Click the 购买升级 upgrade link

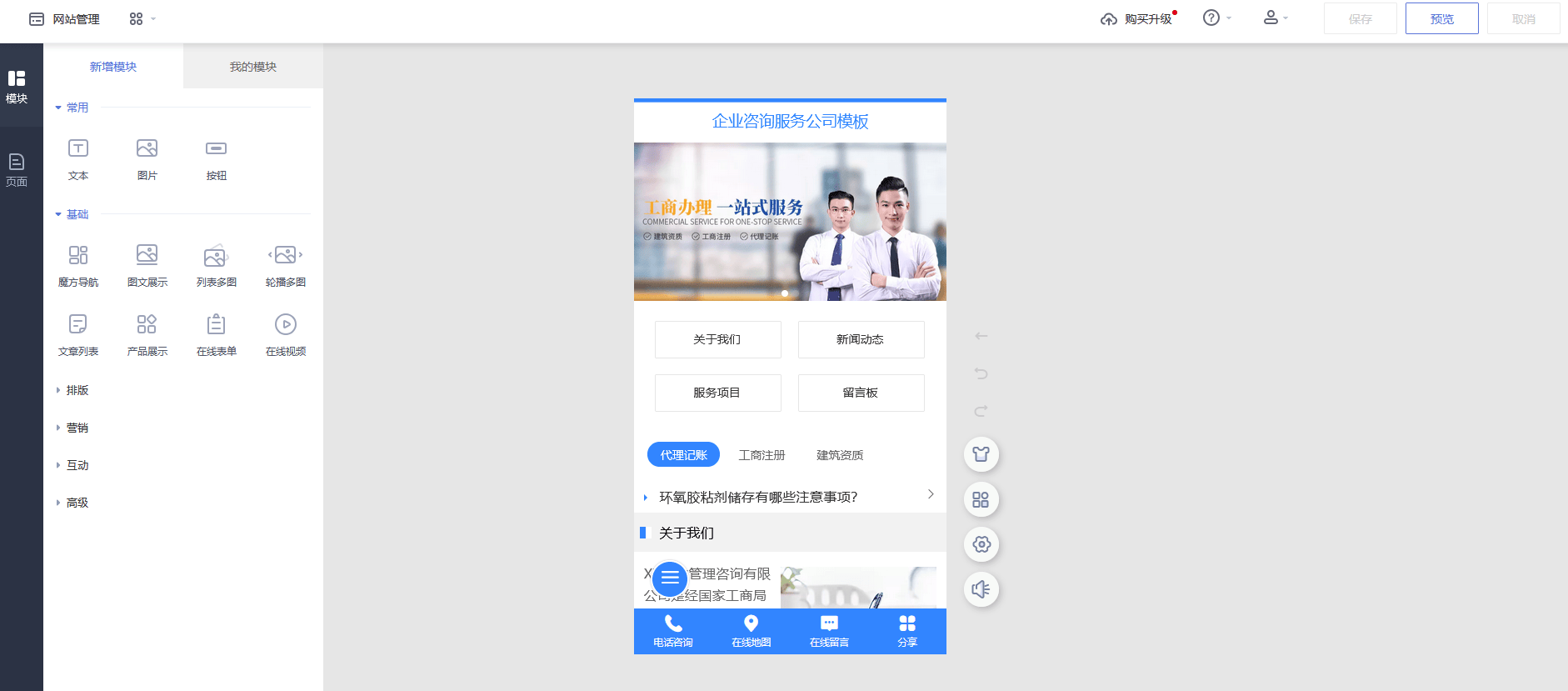1138,19
